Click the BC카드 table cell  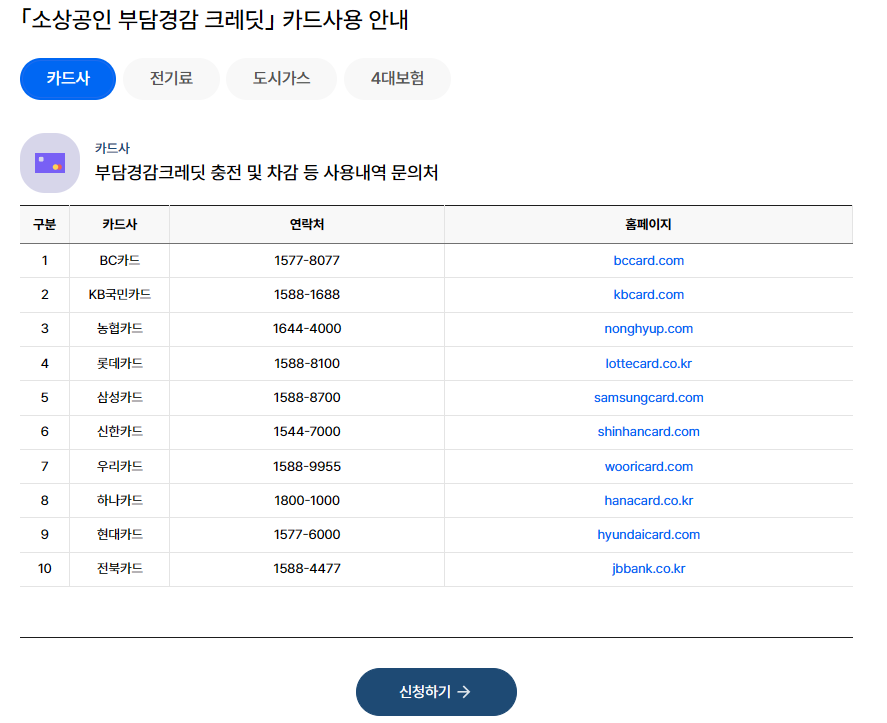pyautogui.click(x=119, y=261)
